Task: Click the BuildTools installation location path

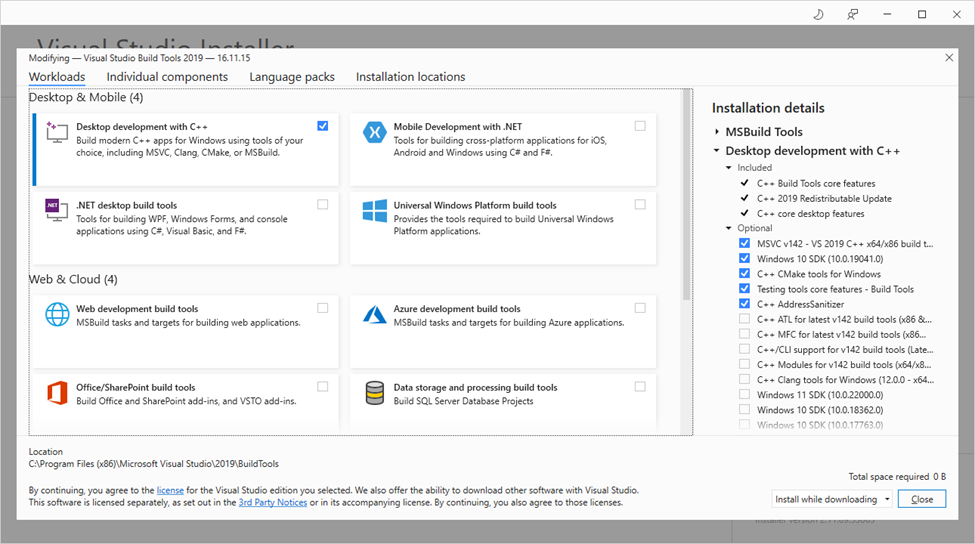Action: point(154,464)
